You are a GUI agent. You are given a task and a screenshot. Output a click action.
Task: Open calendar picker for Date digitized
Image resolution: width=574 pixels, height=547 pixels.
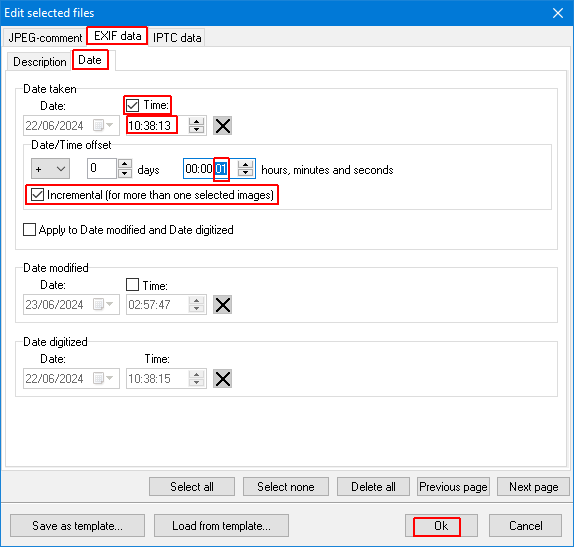tap(103, 379)
